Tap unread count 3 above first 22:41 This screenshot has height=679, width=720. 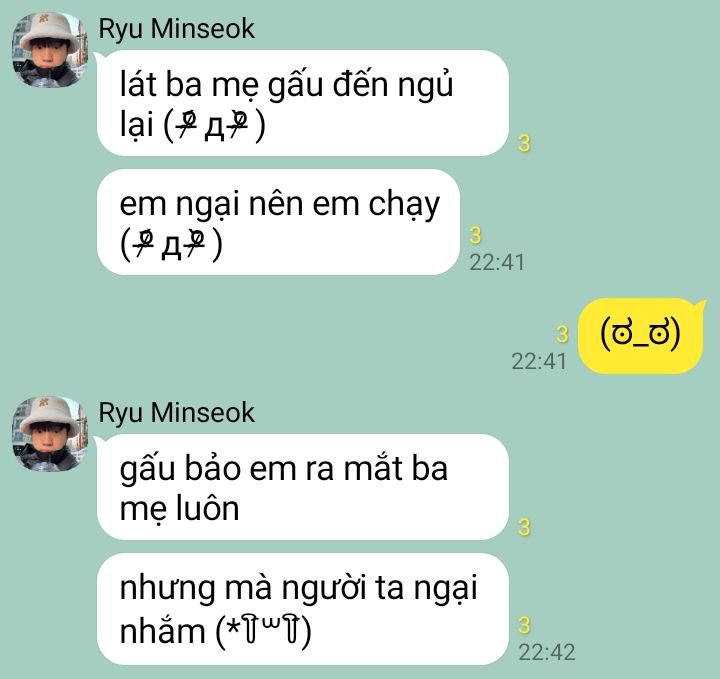(475, 235)
